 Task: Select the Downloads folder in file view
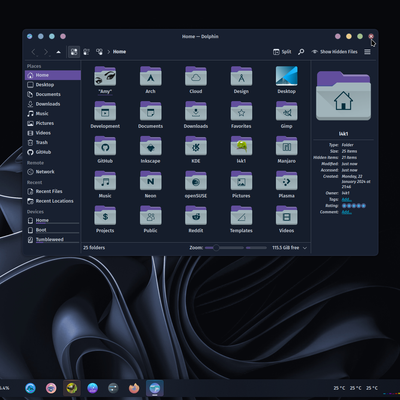(196, 115)
